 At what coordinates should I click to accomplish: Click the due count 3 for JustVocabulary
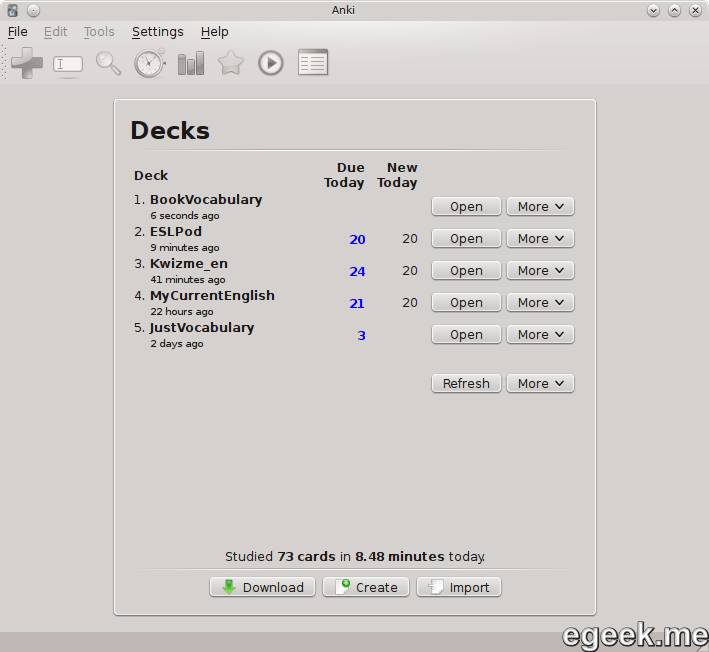361,335
